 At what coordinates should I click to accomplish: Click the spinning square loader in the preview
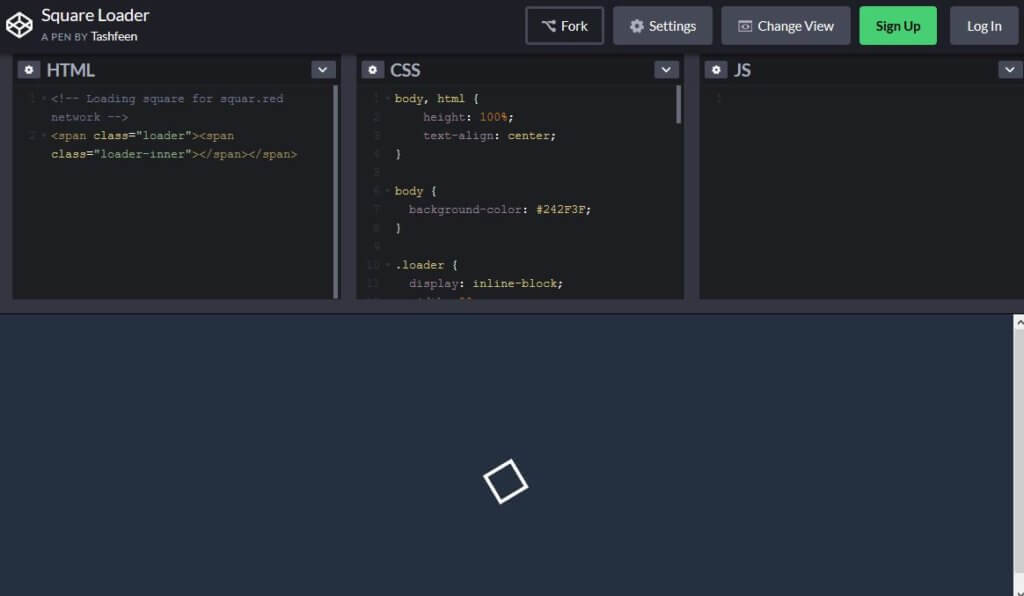tap(506, 481)
